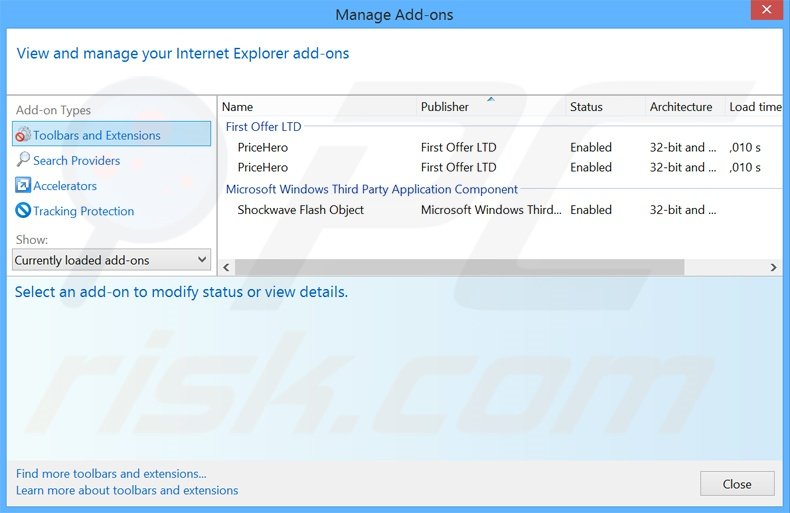The height and width of the screenshot is (513, 790).
Task: Collapse Microsoft Windows Third Party Application Component group
Action: [x=372, y=189]
